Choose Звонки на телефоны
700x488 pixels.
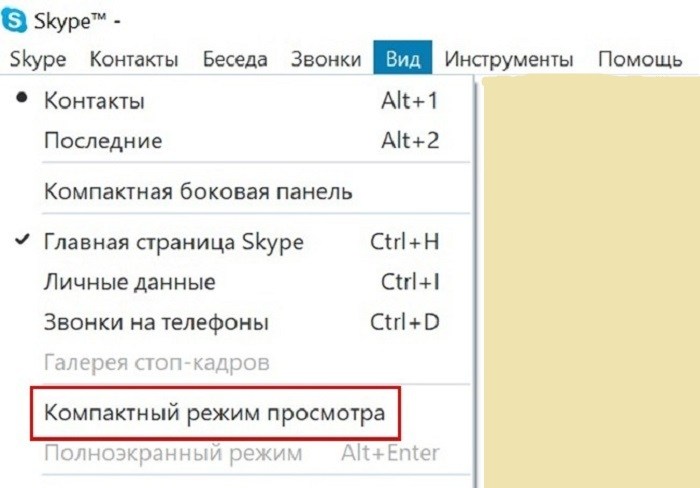click(237, 322)
